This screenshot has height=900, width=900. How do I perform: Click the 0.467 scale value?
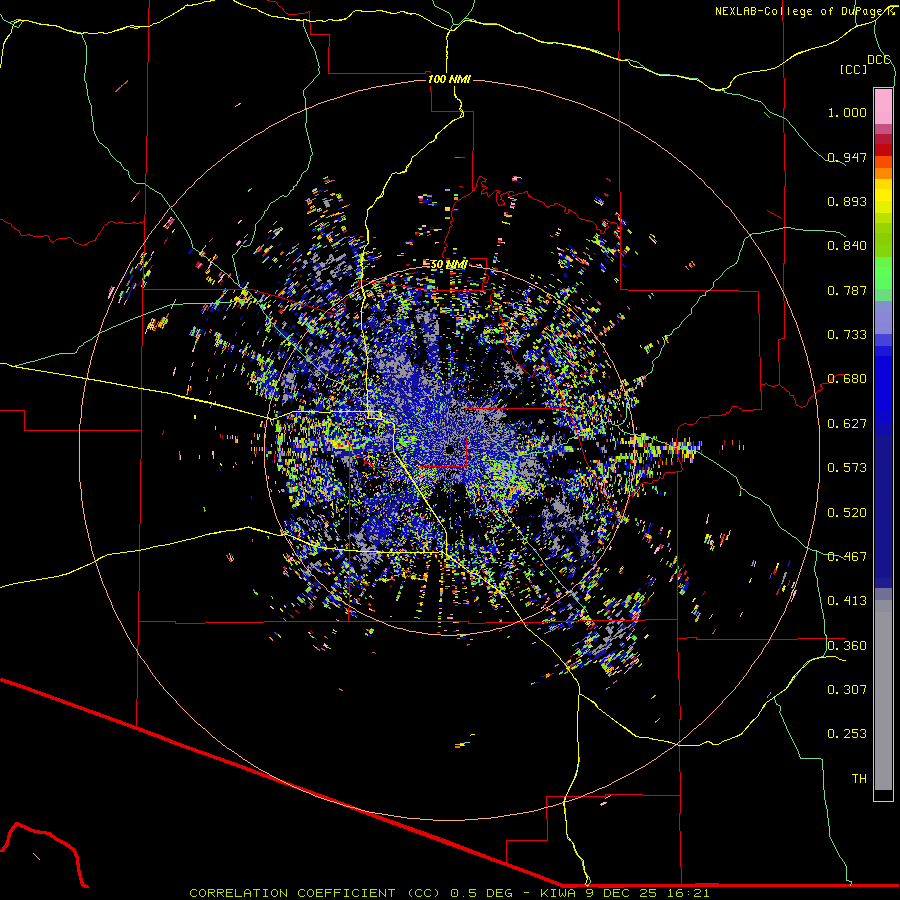click(x=847, y=557)
